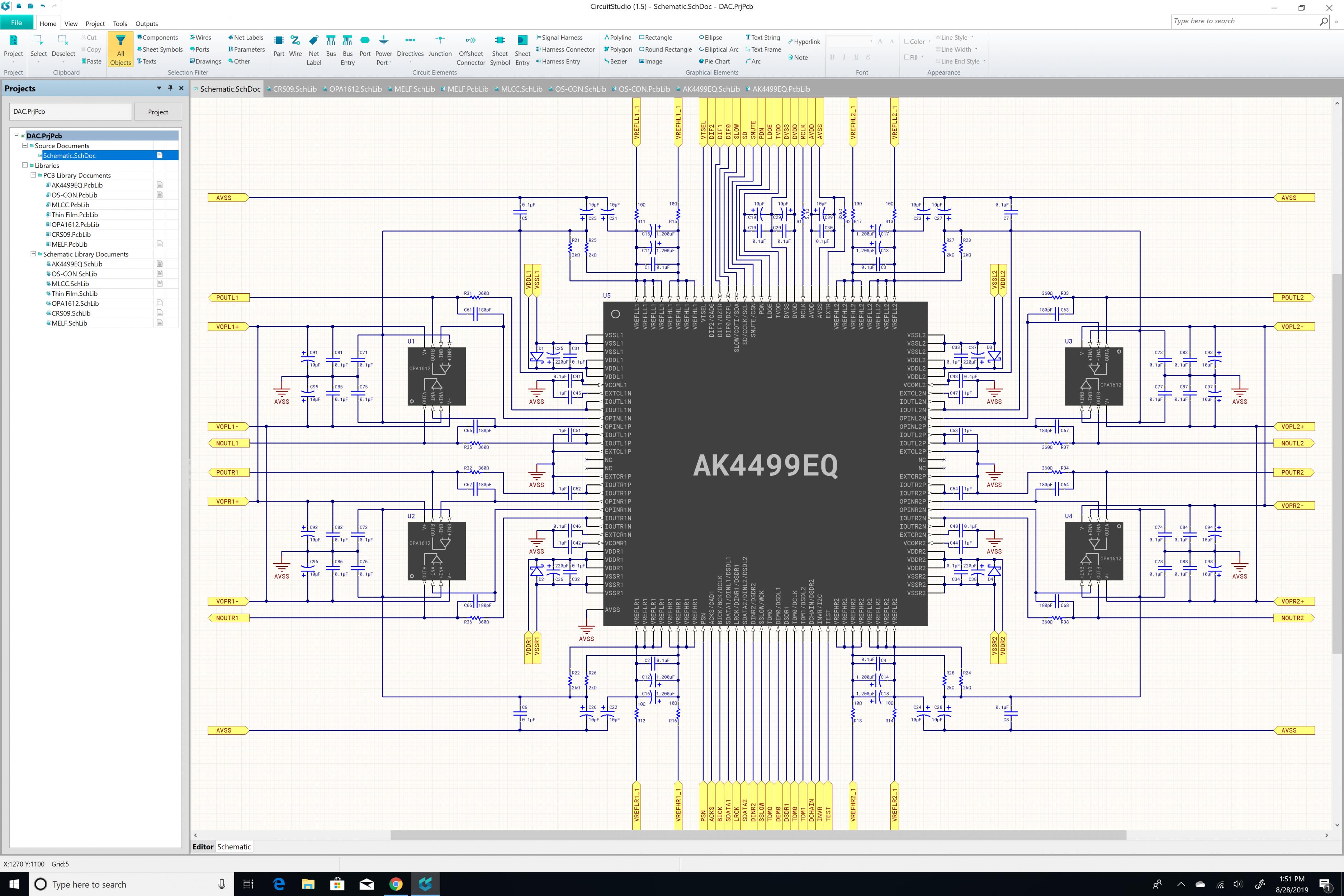The width and height of the screenshot is (1344, 896).
Task: Select the Bezier curve tool
Action: coord(615,61)
